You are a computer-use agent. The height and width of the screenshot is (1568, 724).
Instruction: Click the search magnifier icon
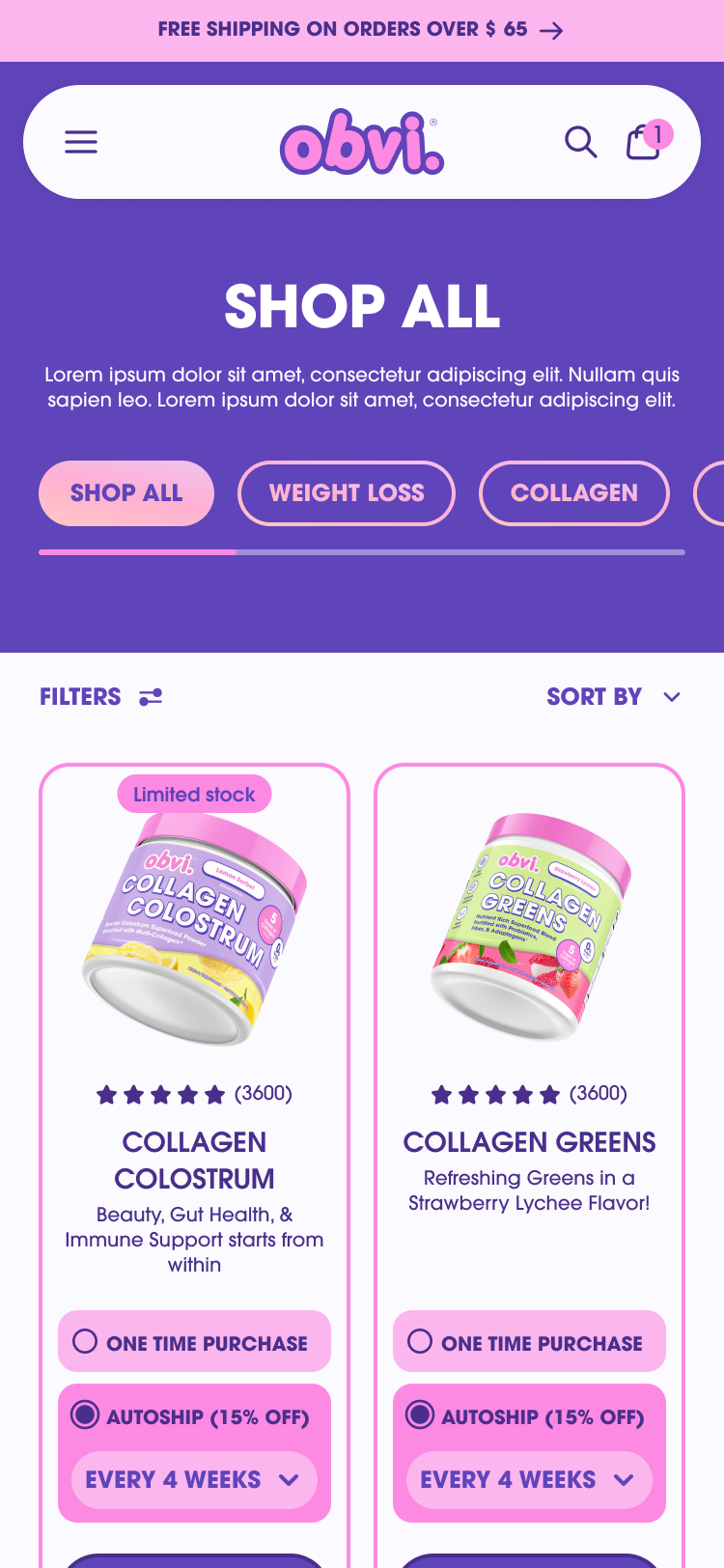click(580, 142)
